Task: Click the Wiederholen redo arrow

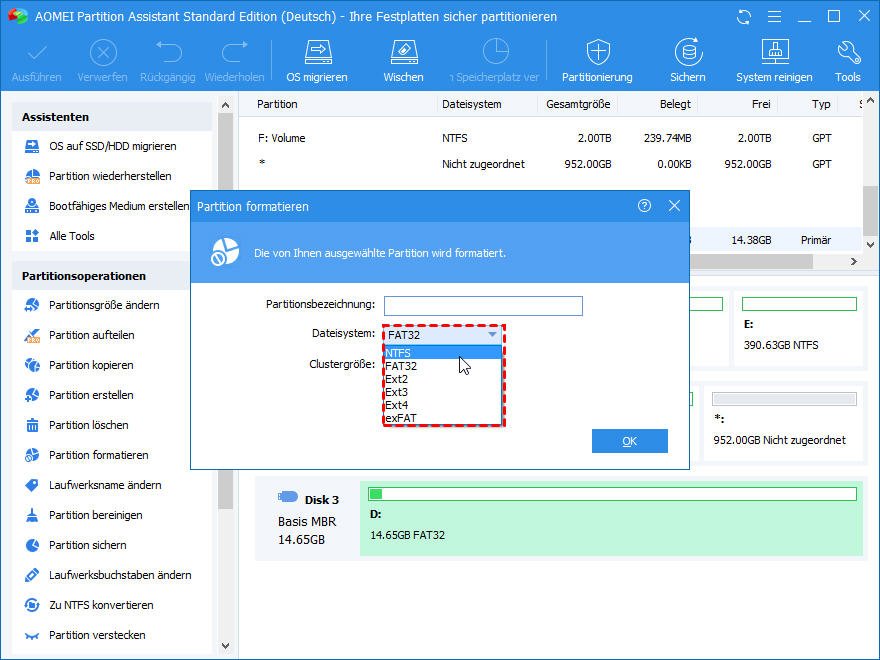Action: pyautogui.click(x=234, y=52)
